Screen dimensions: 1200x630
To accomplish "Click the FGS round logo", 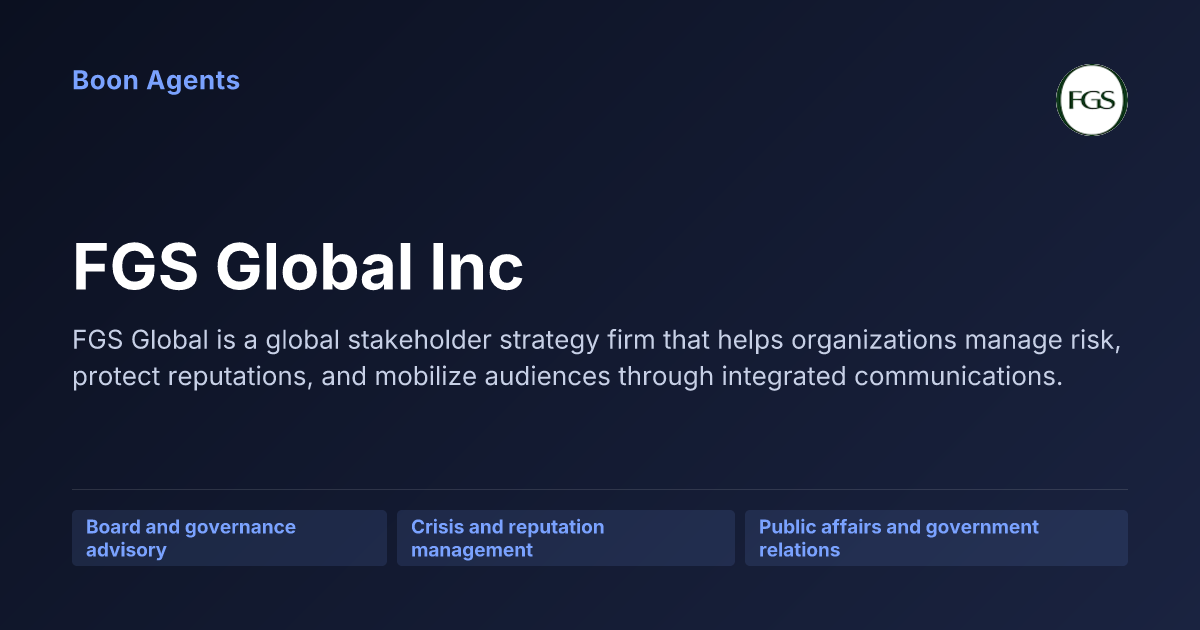I will [1092, 100].
